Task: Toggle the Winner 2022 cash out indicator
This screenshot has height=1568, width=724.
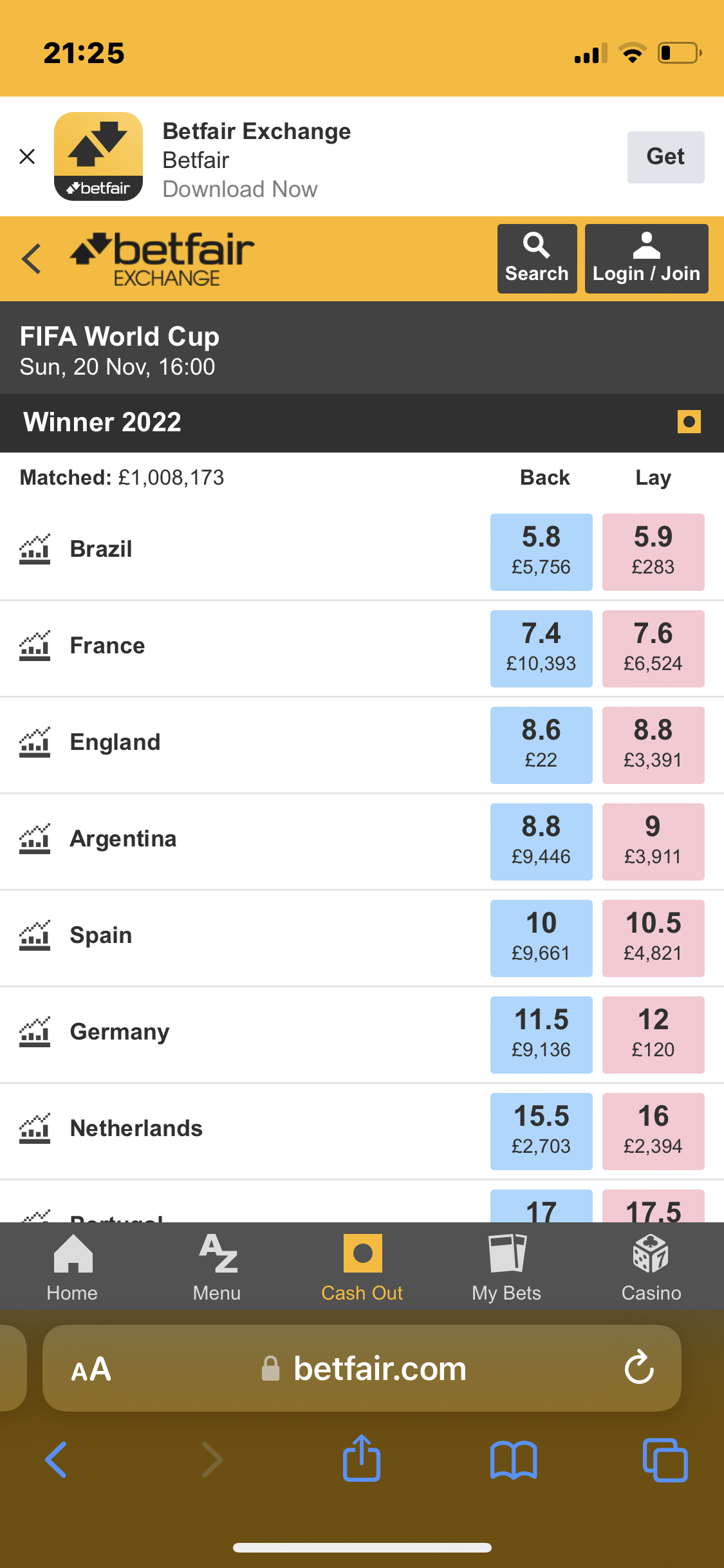Action: tap(689, 422)
